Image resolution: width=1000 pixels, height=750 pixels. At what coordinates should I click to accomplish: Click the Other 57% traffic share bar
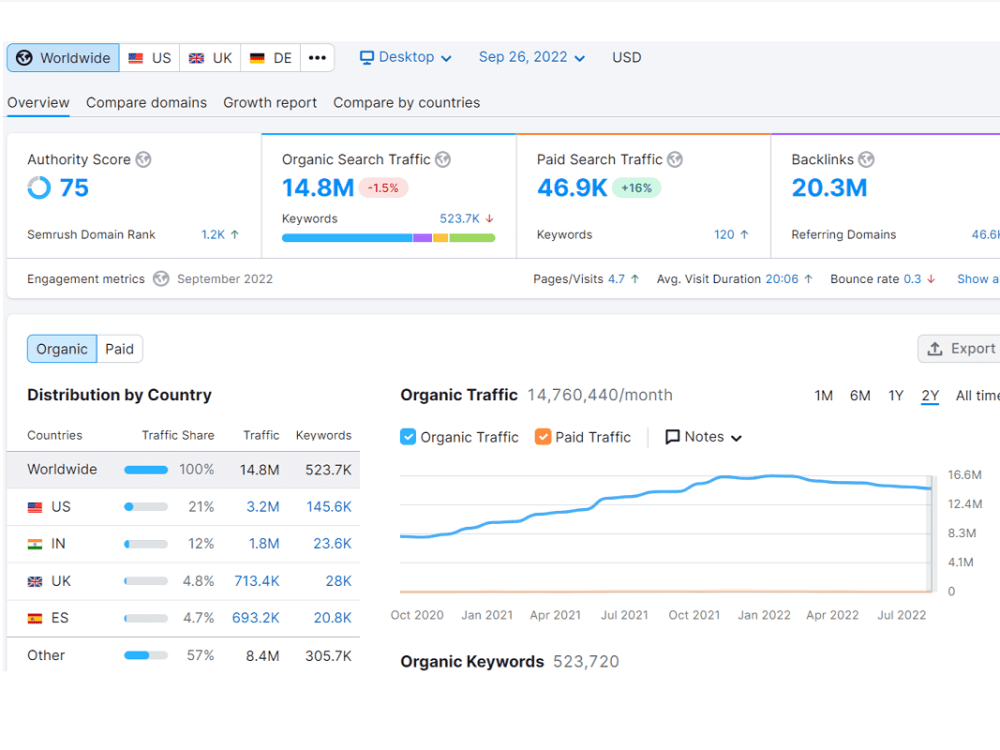point(146,655)
